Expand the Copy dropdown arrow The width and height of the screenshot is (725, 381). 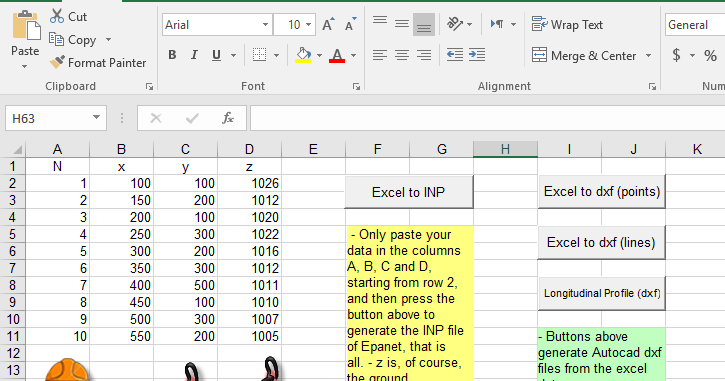pyautogui.click(x=108, y=40)
